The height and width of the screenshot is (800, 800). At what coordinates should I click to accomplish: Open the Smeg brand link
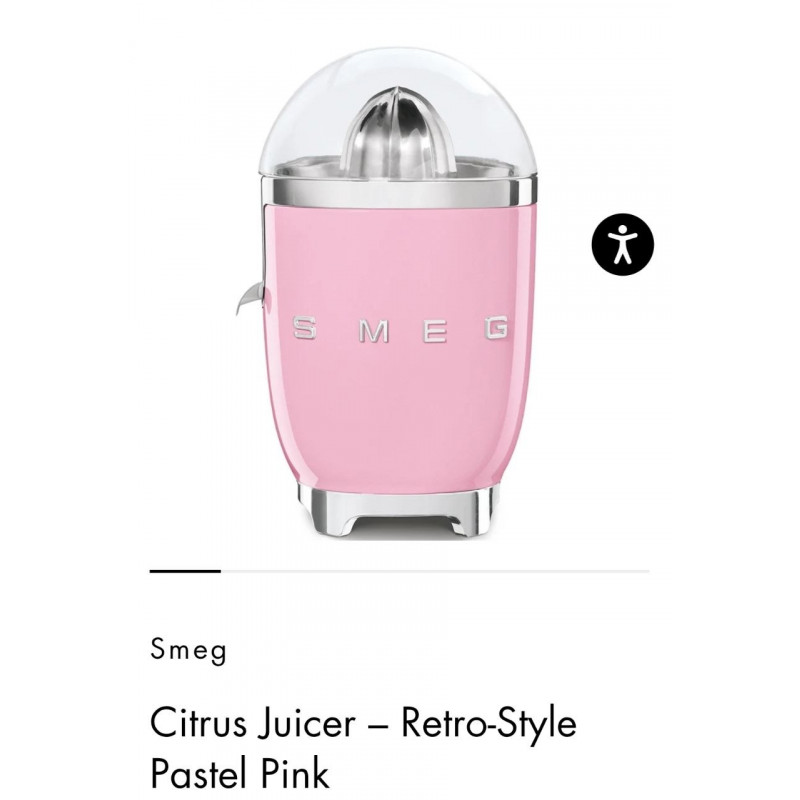coord(188,650)
